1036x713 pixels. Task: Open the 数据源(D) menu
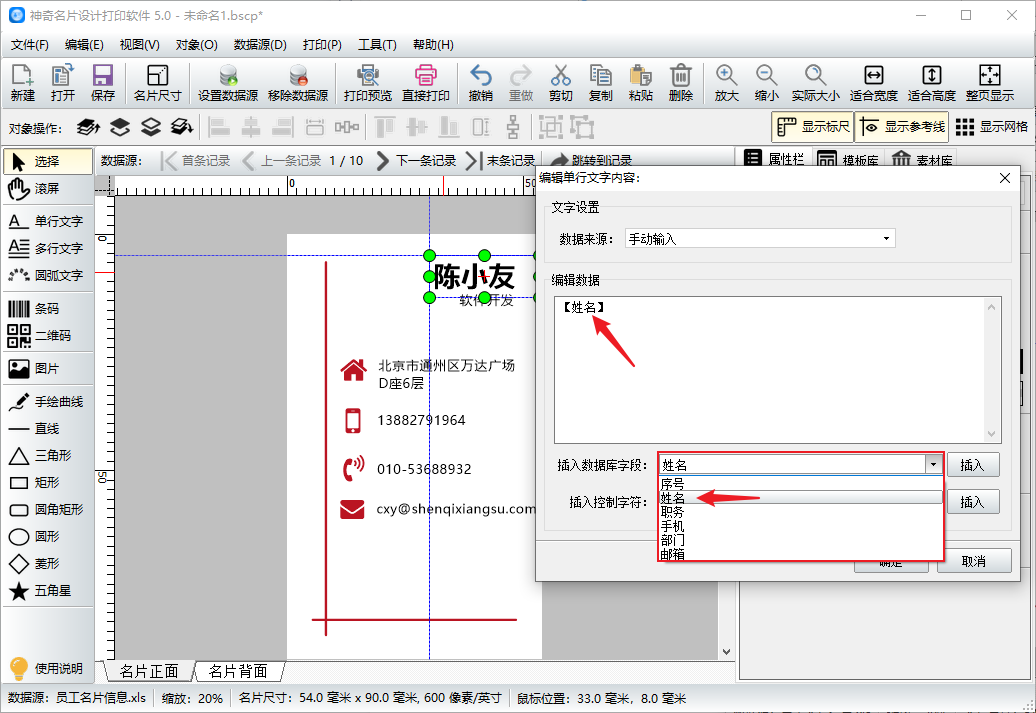pyautogui.click(x=260, y=45)
